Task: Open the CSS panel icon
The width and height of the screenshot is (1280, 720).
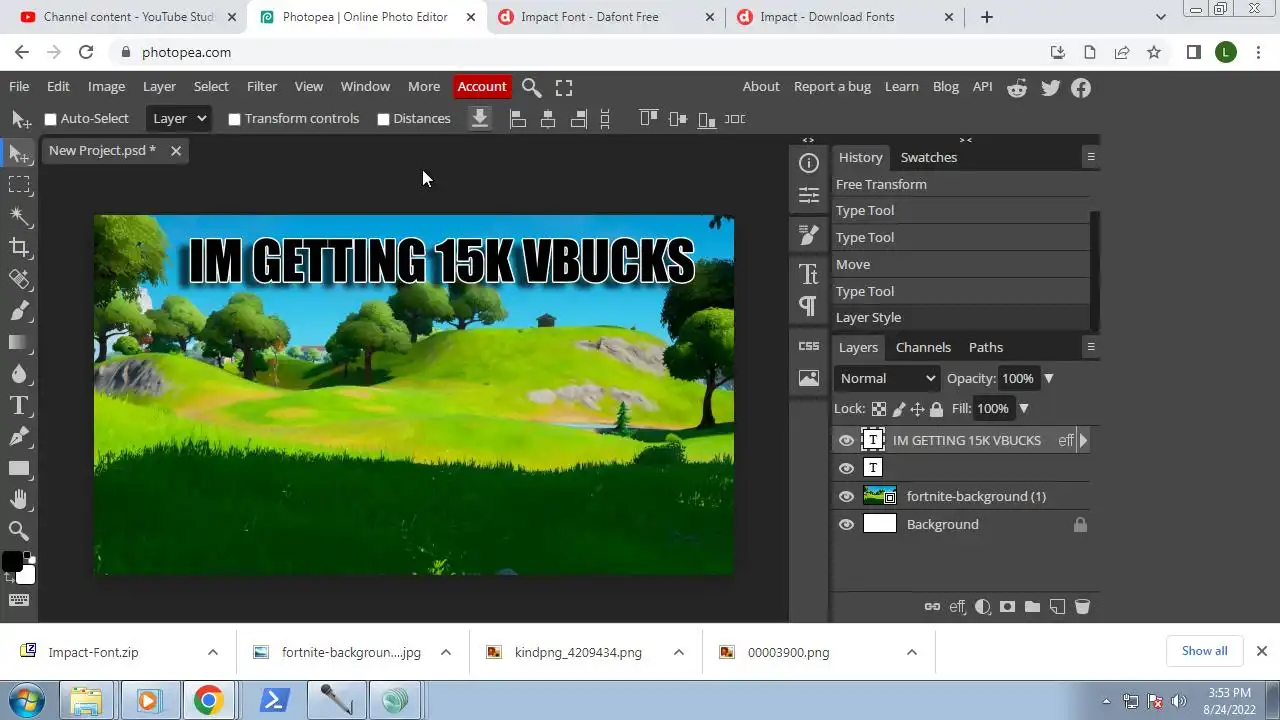Action: tap(809, 346)
